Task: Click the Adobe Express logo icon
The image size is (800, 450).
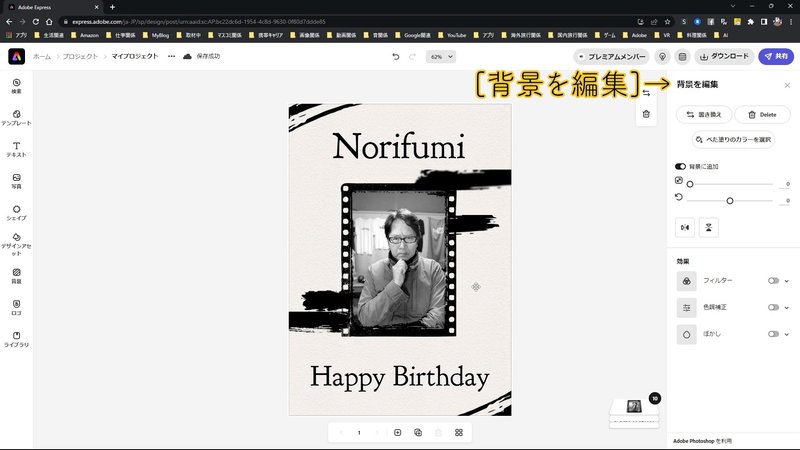Action: (x=16, y=56)
